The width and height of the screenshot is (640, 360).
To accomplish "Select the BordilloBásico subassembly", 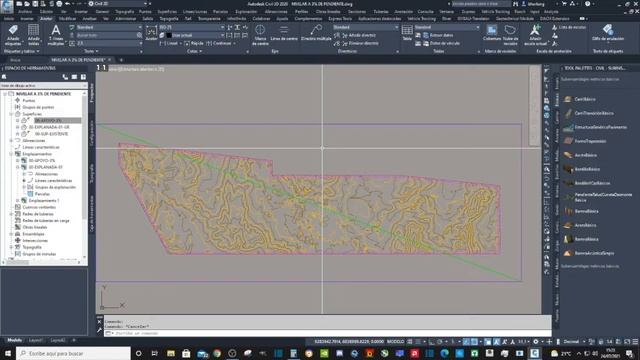I will point(582,169).
